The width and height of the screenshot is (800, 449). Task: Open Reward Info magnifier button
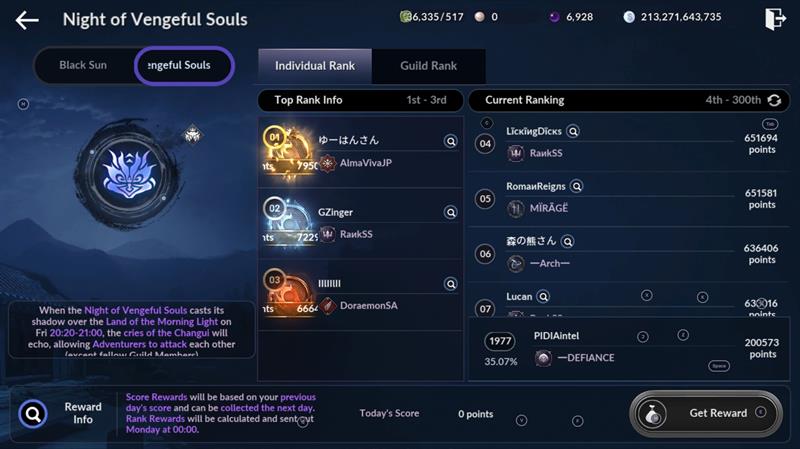point(33,414)
